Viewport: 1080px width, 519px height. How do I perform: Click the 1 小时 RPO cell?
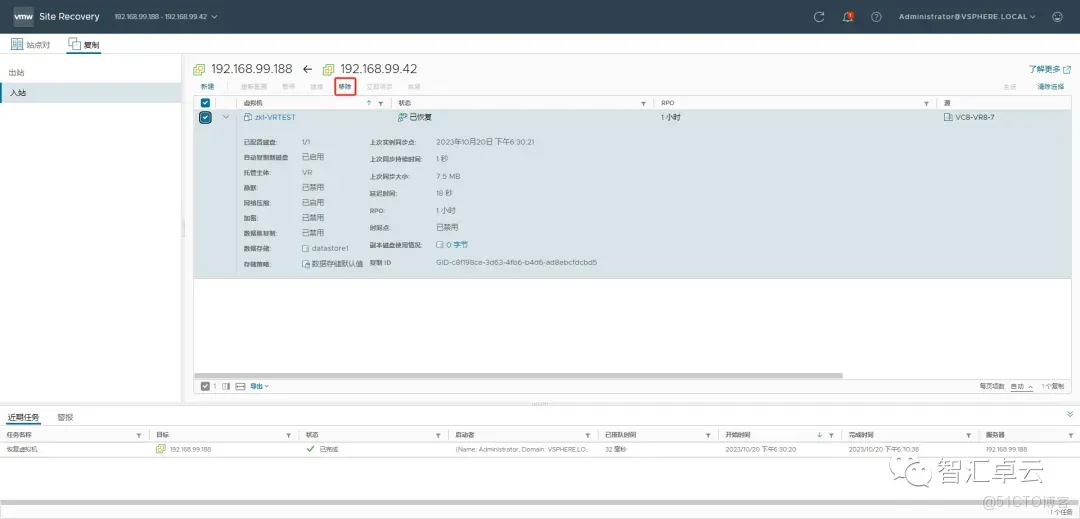[x=671, y=118]
